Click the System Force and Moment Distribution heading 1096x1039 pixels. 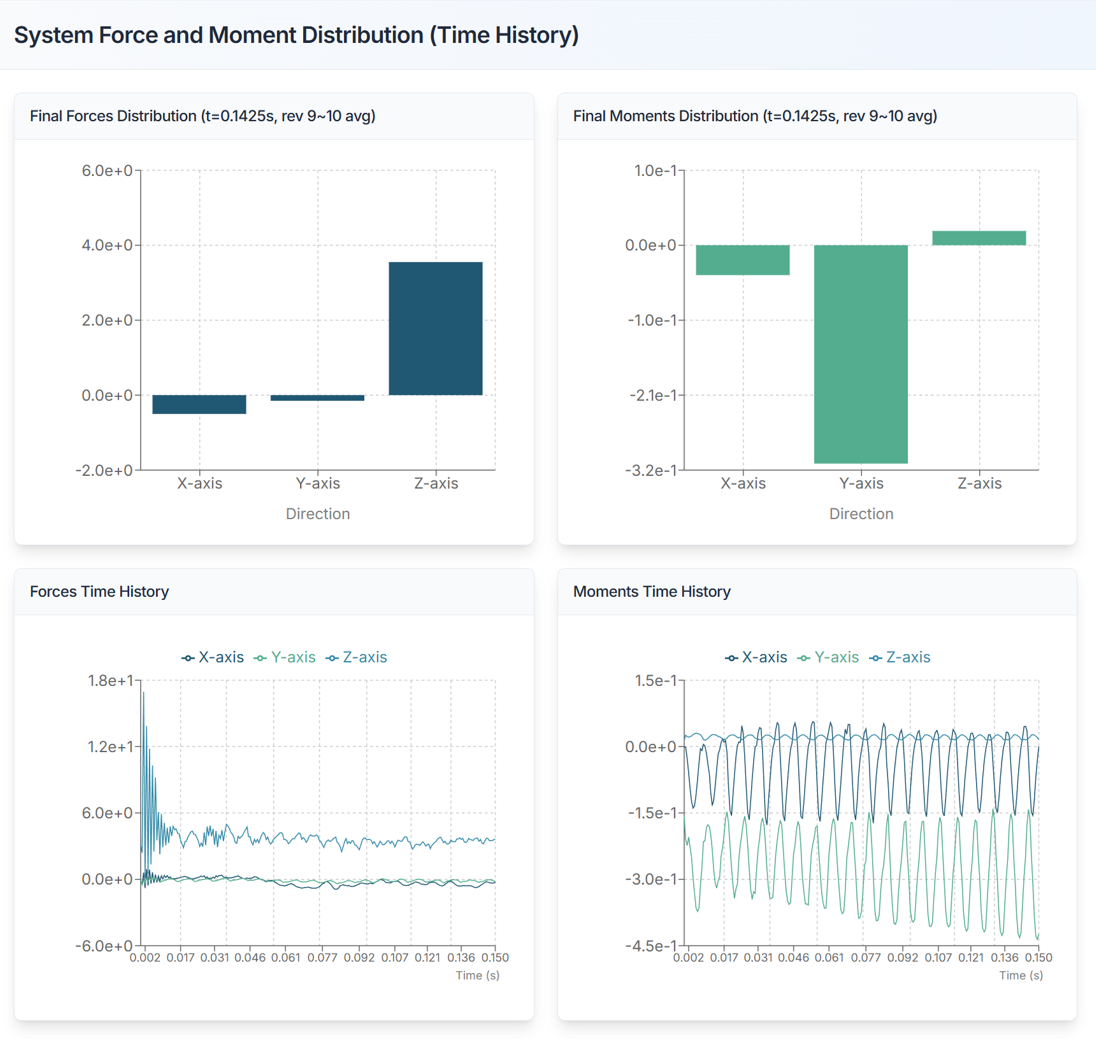click(296, 35)
